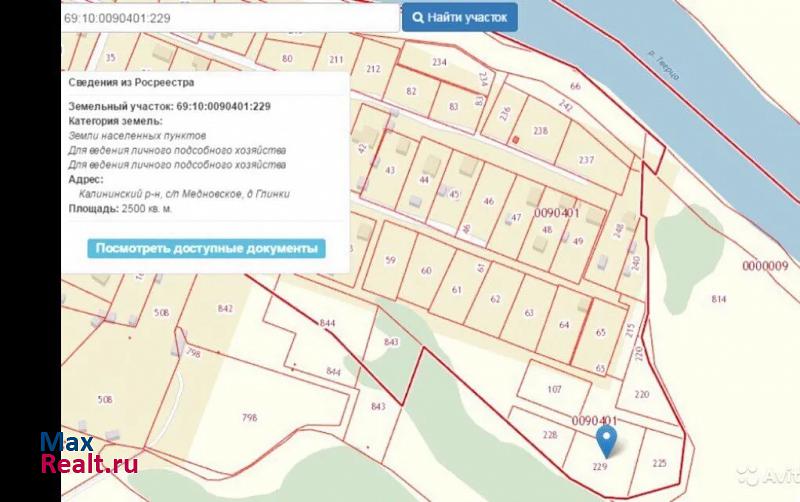The width and height of the screenshot is (800, 502).
Task: Select parcel 46 on the map
Action: point(488,201)
